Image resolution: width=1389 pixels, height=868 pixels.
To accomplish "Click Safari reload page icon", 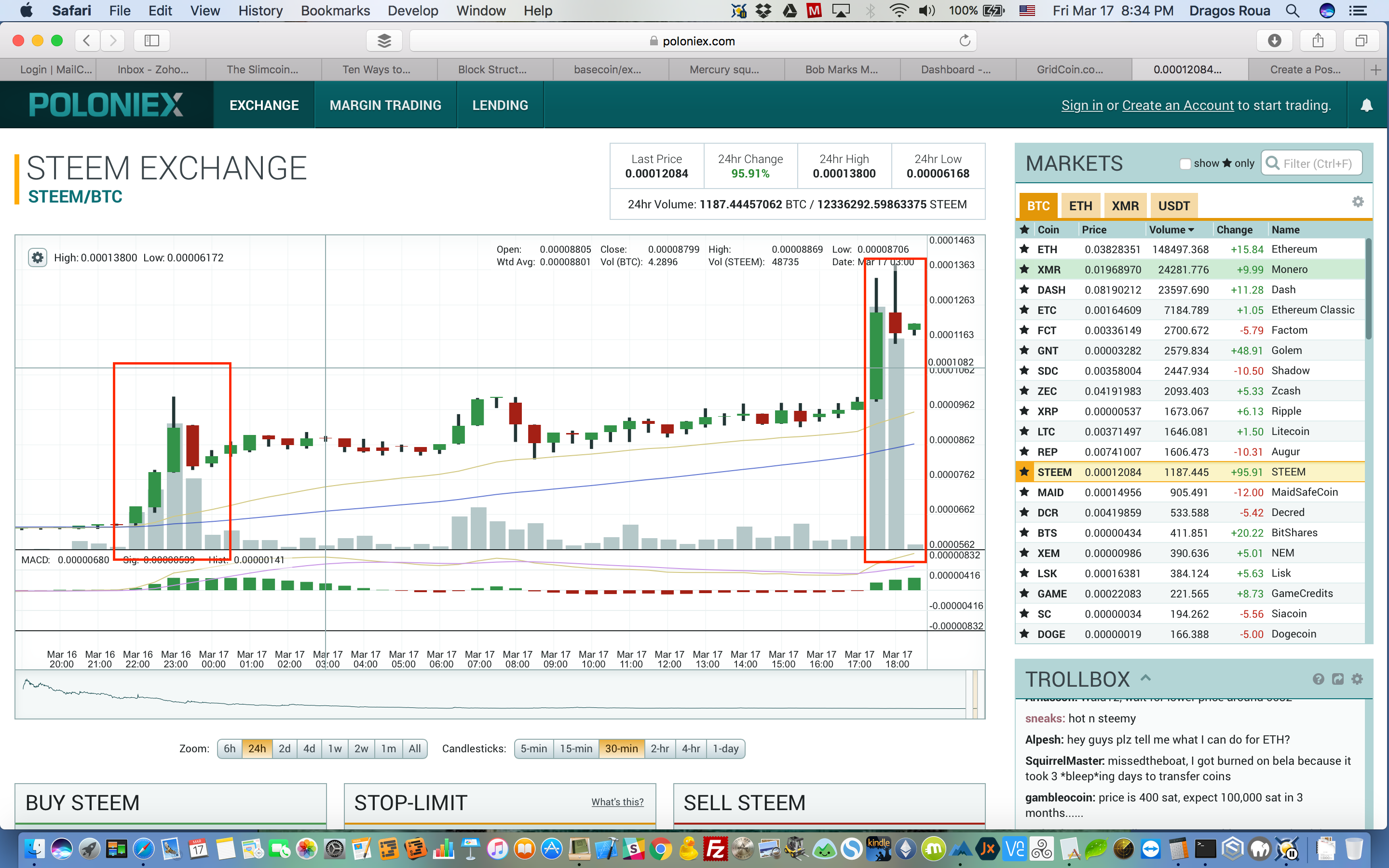I will click(x=964, y=41).
